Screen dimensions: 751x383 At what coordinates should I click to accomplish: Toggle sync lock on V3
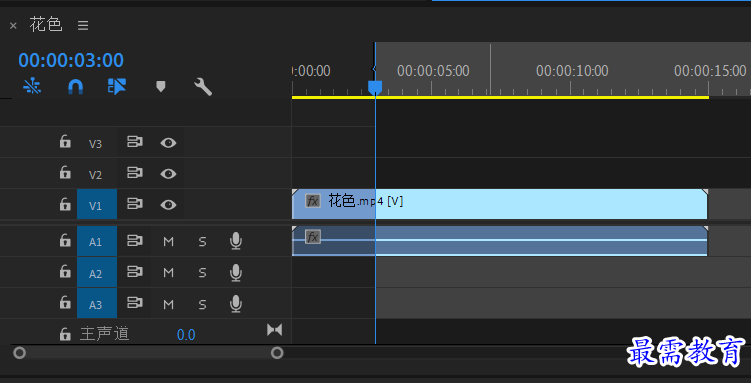point(135,142)
